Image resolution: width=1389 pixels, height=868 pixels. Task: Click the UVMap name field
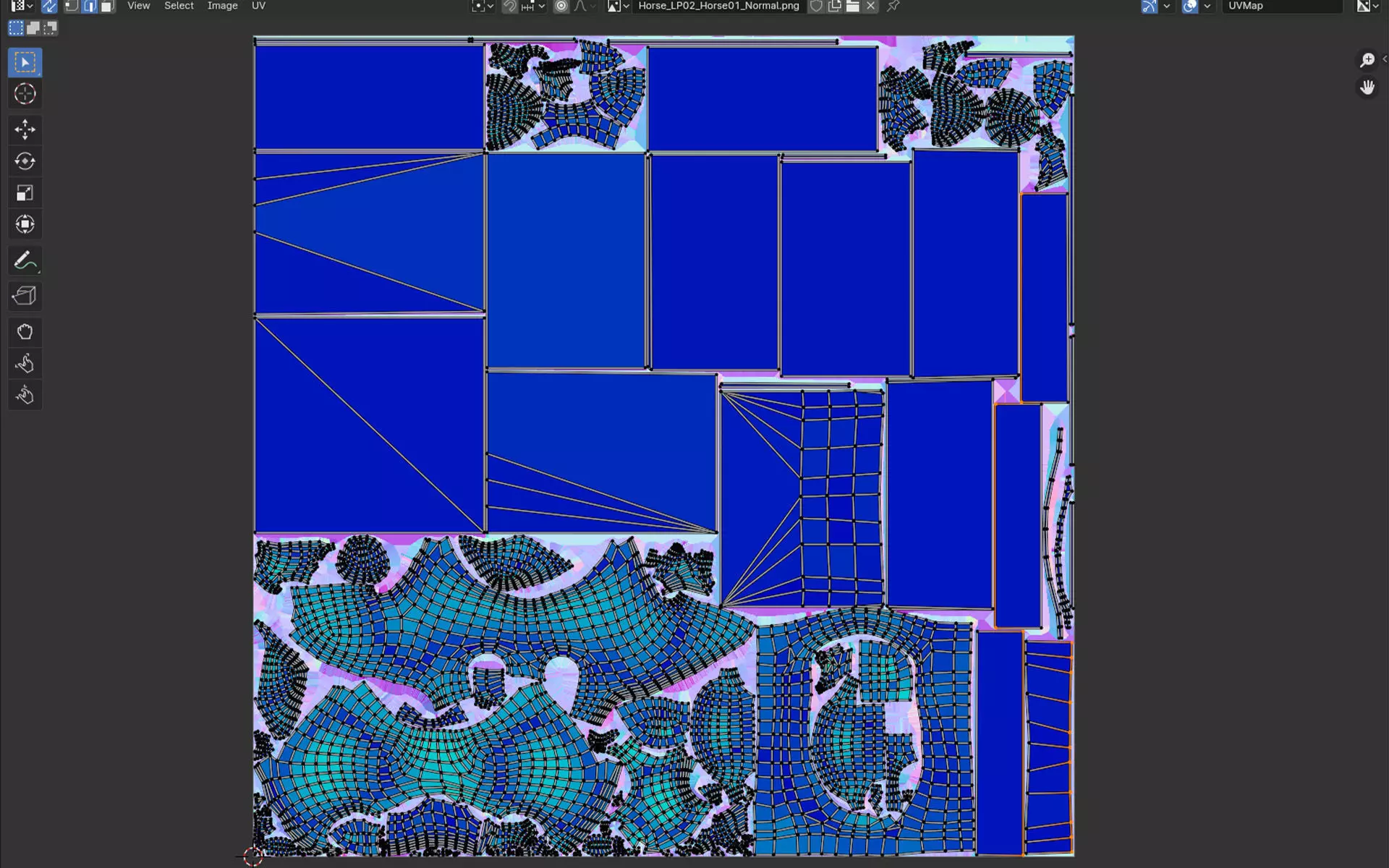1280,6
